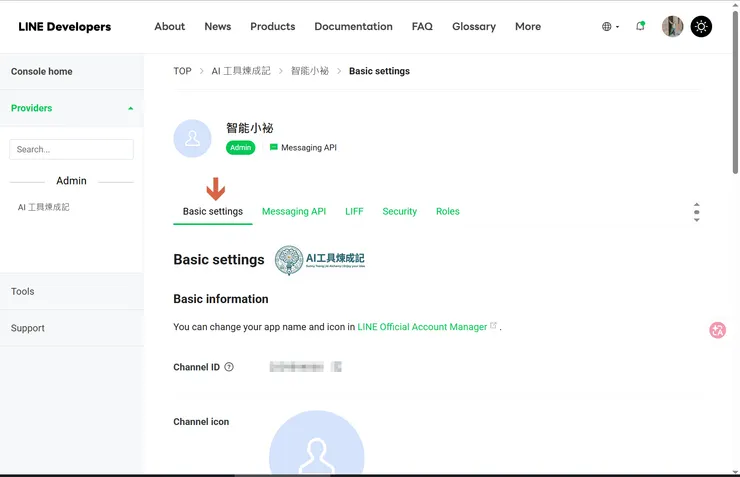Viewport: 740px width, 477px height.
Task: Switch to the LIFF tab
Action: (354, 211)
